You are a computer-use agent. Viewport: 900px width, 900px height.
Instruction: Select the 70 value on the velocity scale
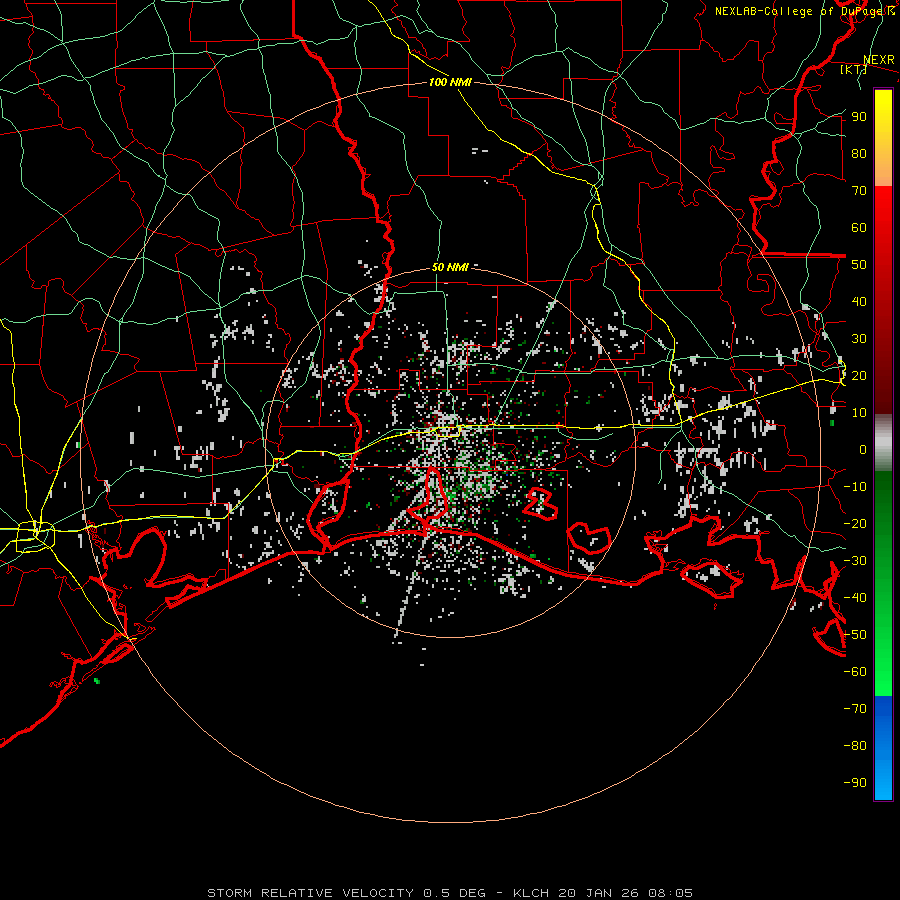859,191
